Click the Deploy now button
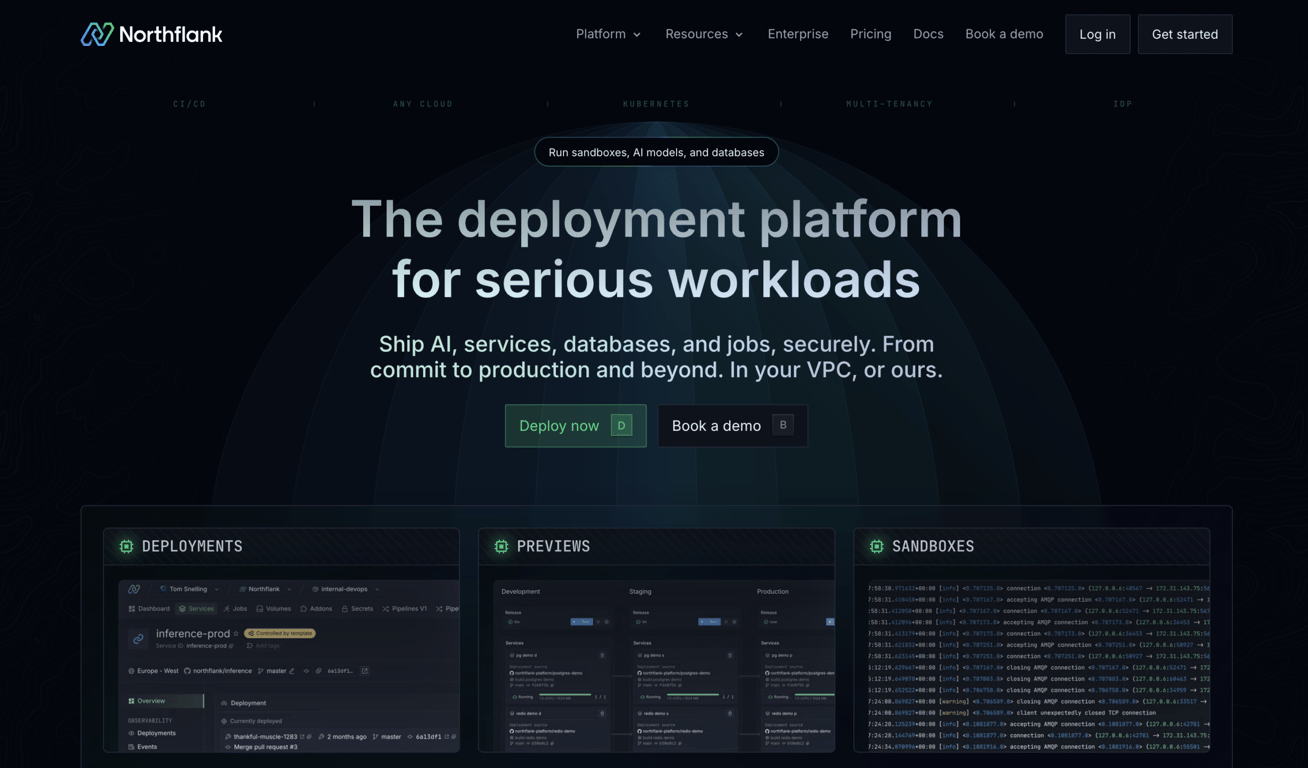The image size is (1308, 768). [x=575, y=426]
